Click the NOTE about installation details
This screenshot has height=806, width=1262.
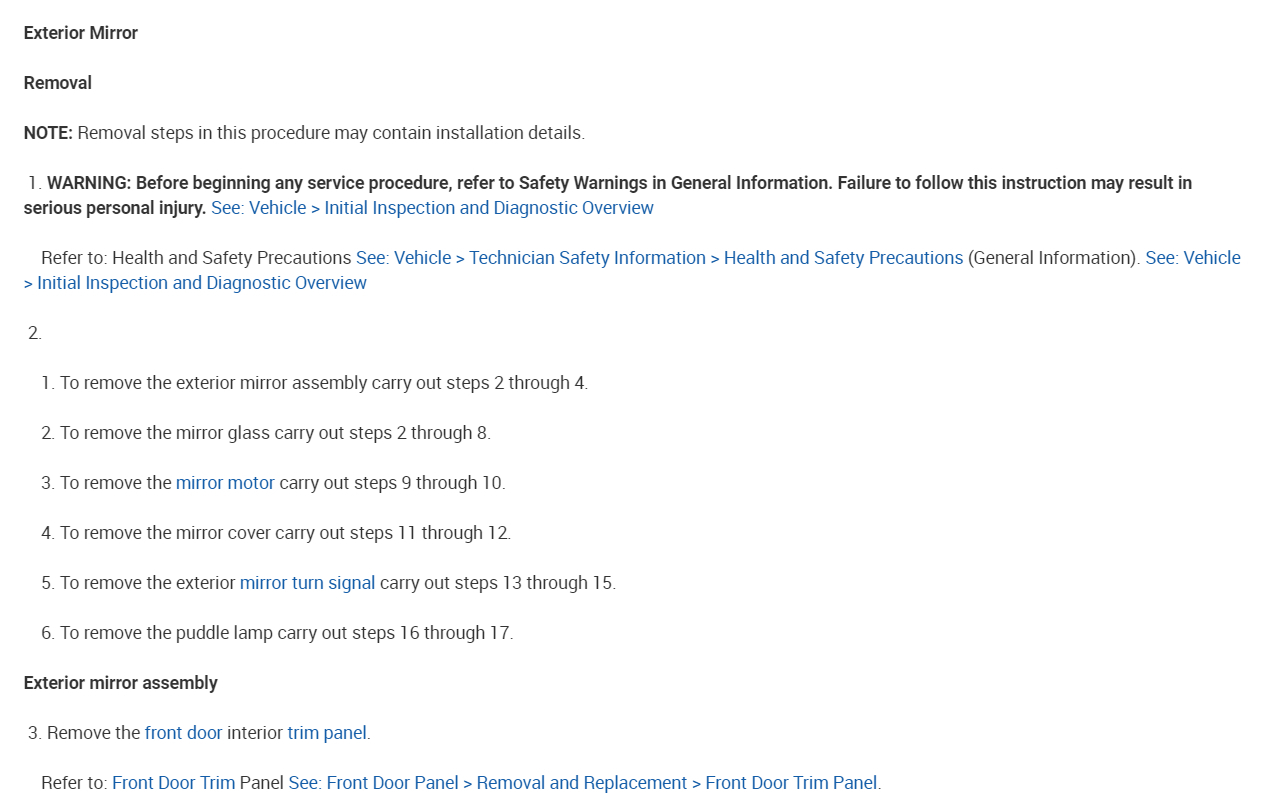tap(304, 133)
